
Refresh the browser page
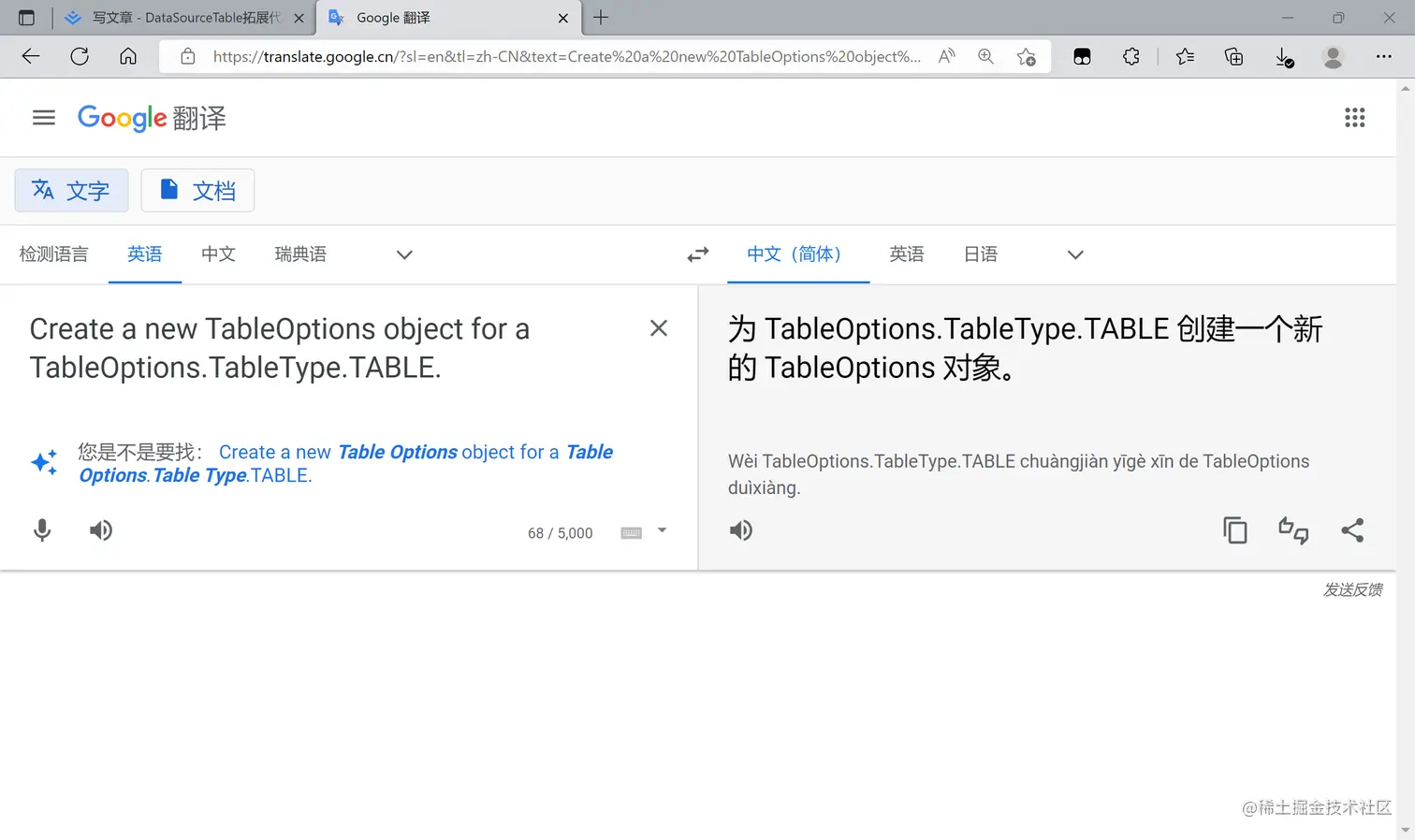click(80, 56)
